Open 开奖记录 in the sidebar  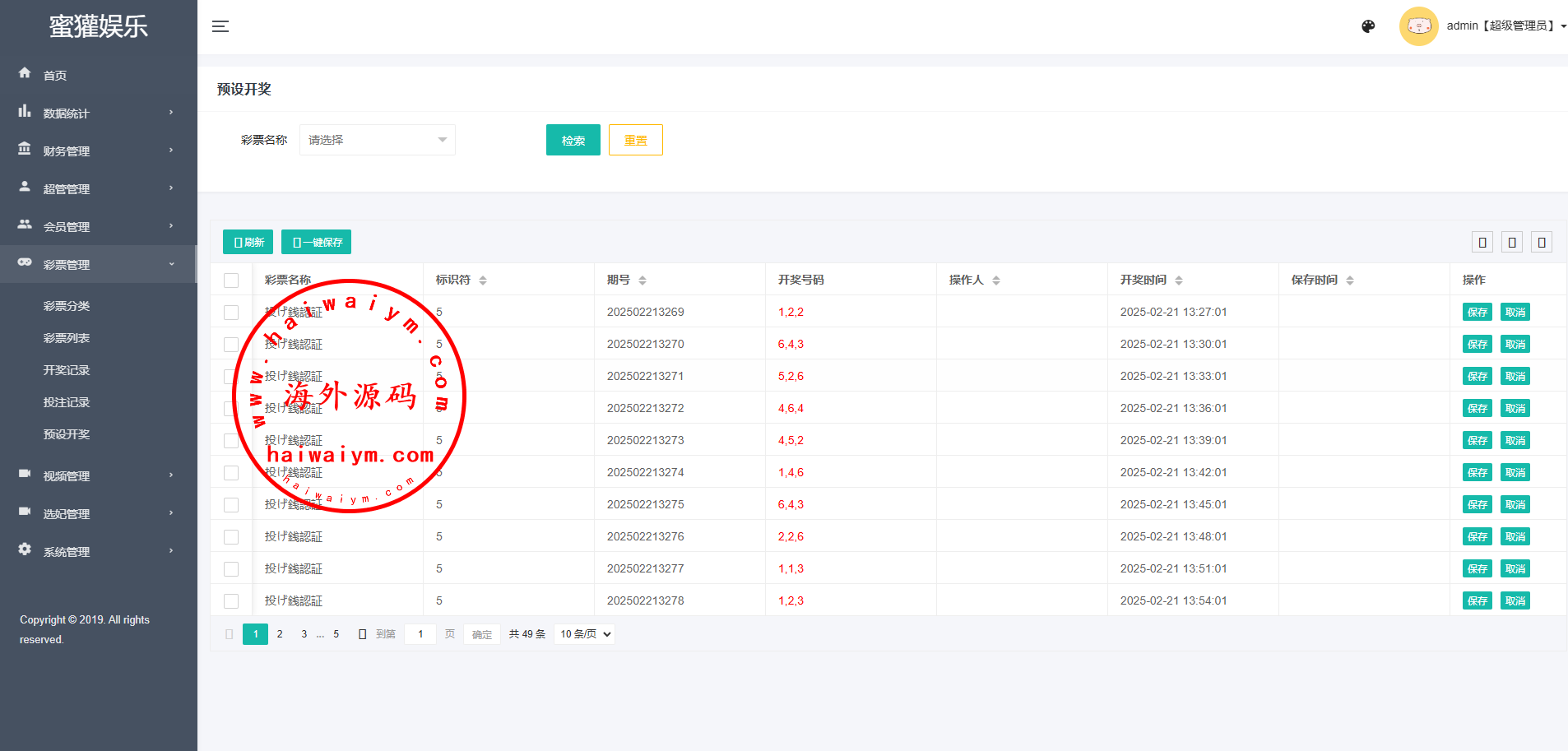coord(67,370)
